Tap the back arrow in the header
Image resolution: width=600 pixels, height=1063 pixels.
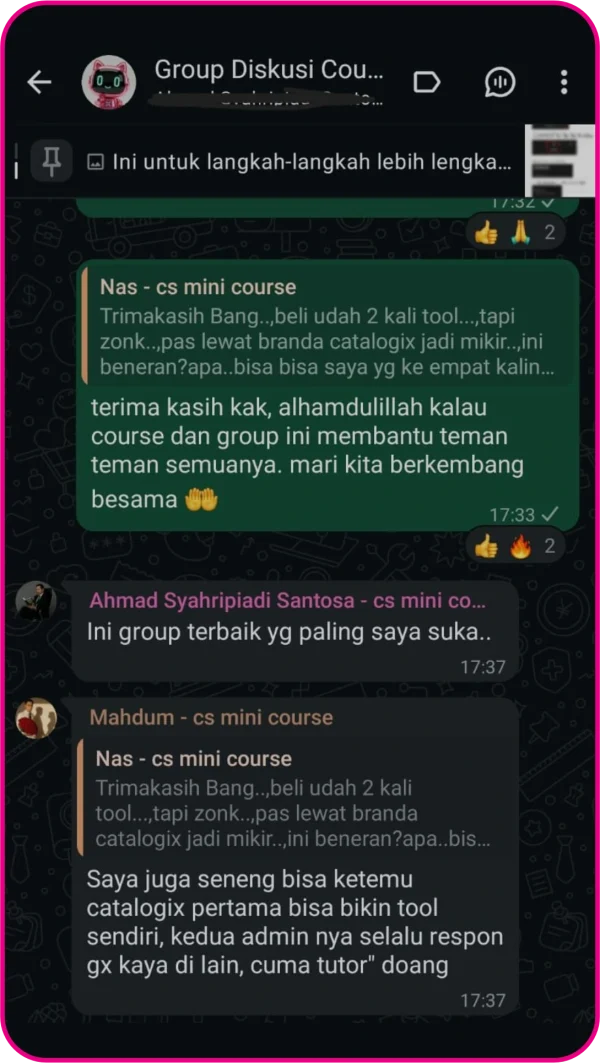coord(39,82)
